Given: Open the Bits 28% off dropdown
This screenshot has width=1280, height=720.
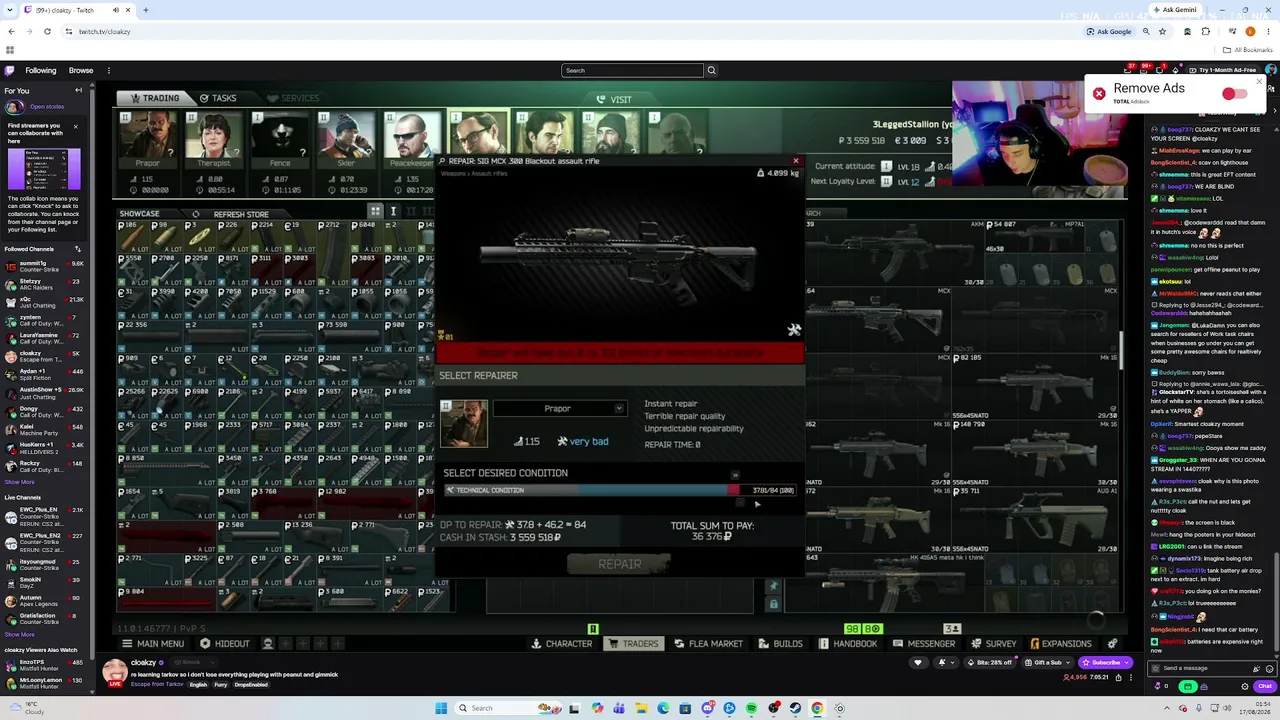Looking at the screenshot, I should click(x=989, y=662).
